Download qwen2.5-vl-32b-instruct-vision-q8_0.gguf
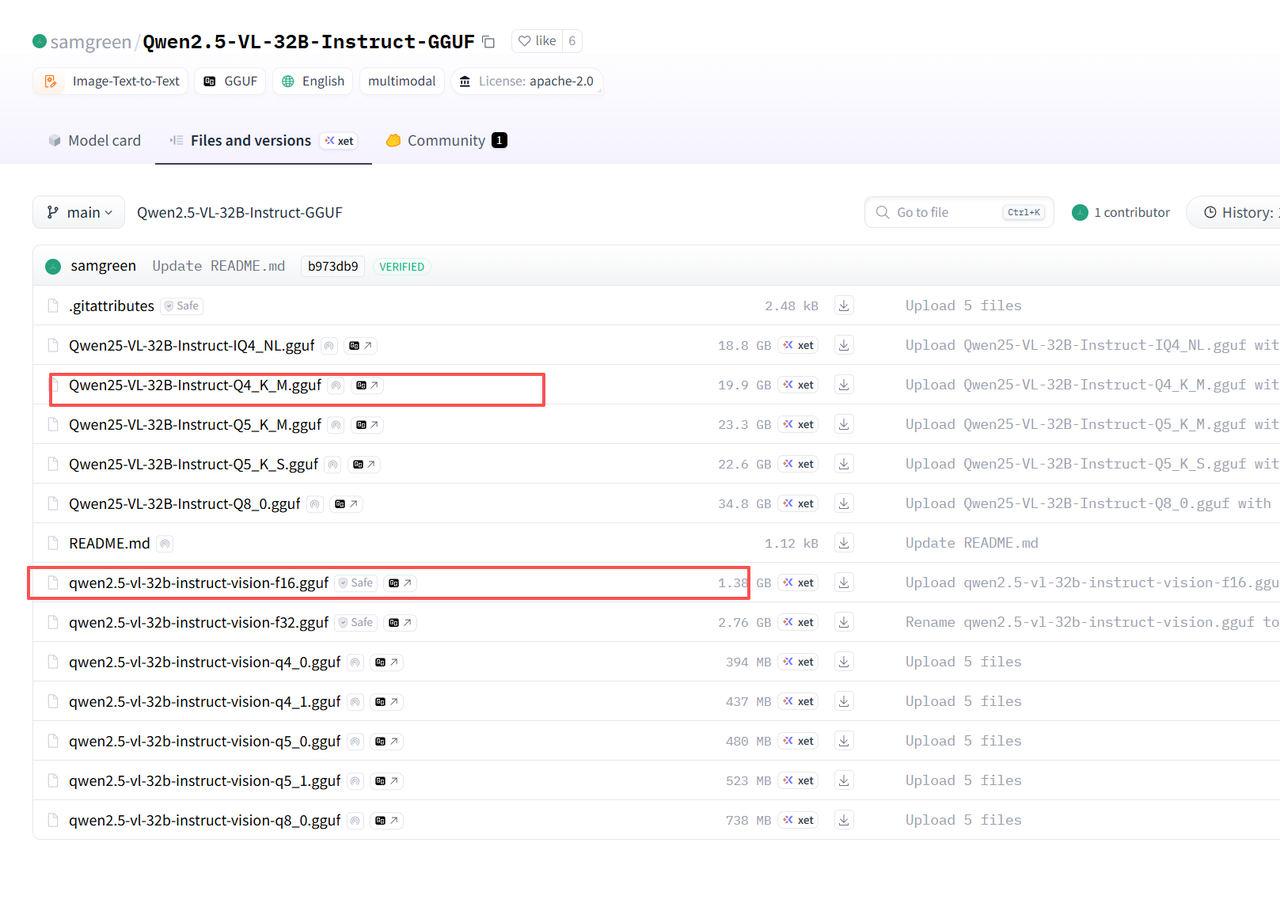The image size is (1280, 907). coord(844,820)
